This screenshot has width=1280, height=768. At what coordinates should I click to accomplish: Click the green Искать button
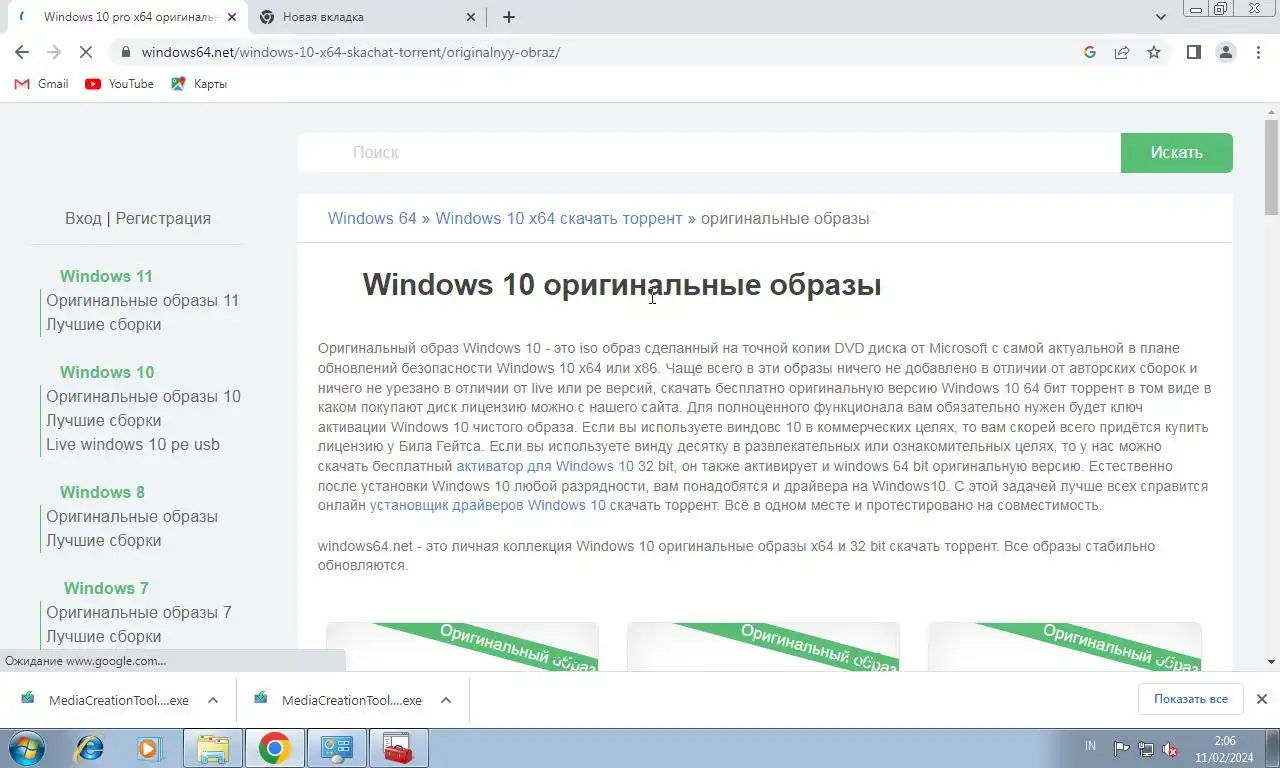[1176, 153]
